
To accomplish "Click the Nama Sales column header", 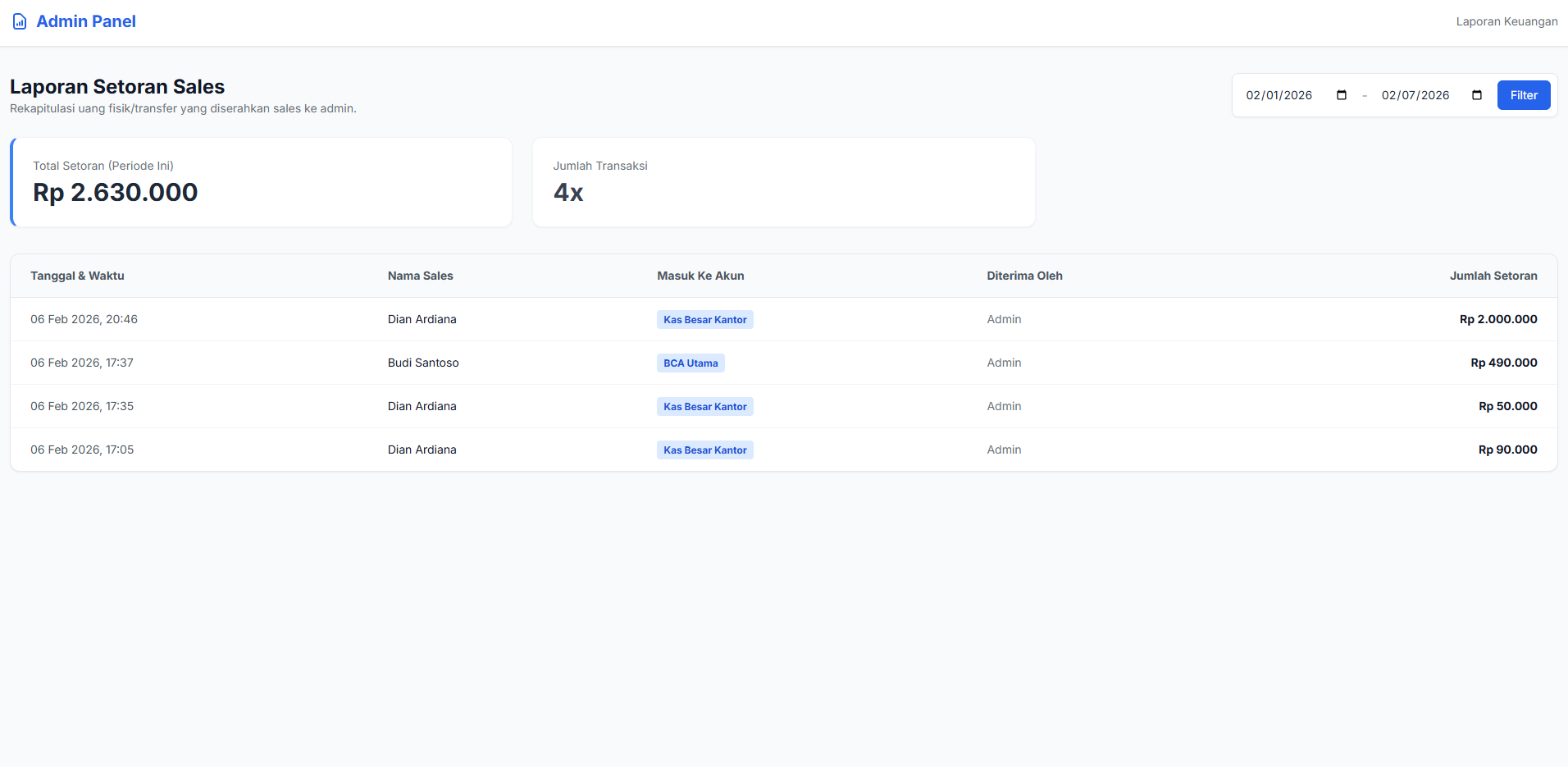I will click(x=420, y=276).
